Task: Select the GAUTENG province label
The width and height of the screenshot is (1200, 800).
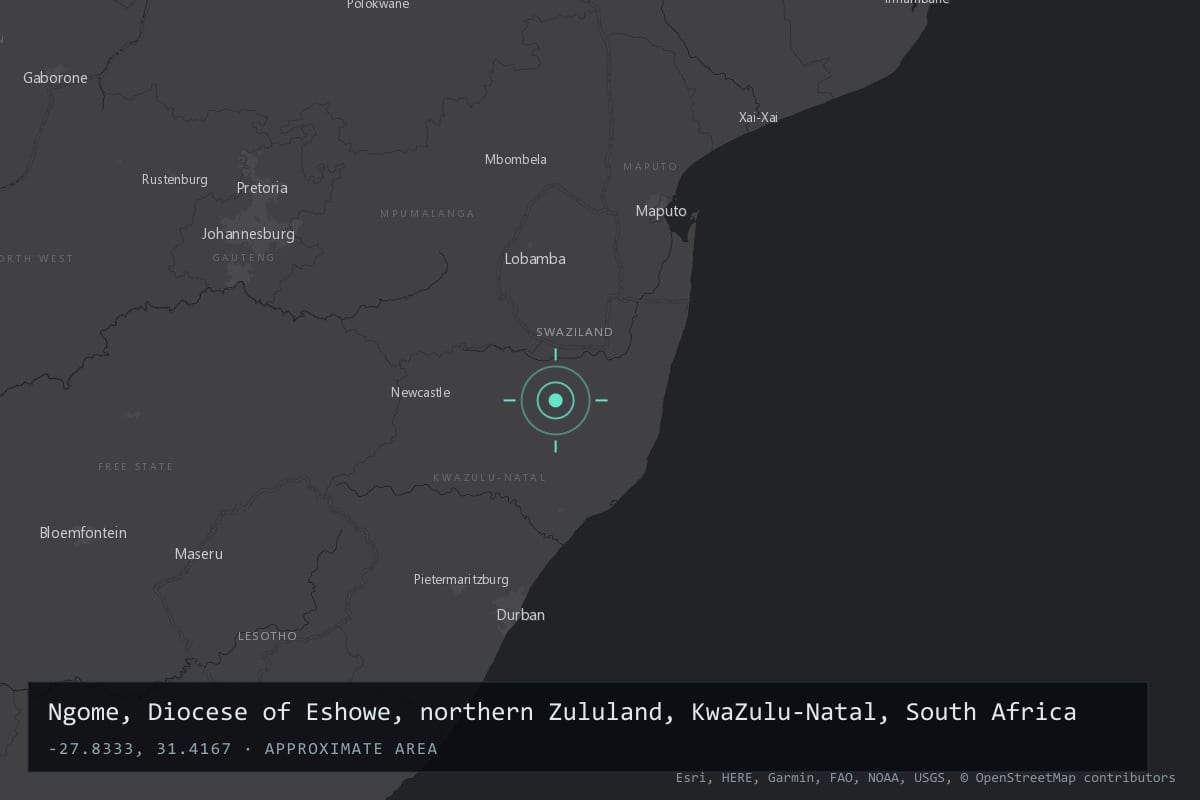Action: coord(244,258)
